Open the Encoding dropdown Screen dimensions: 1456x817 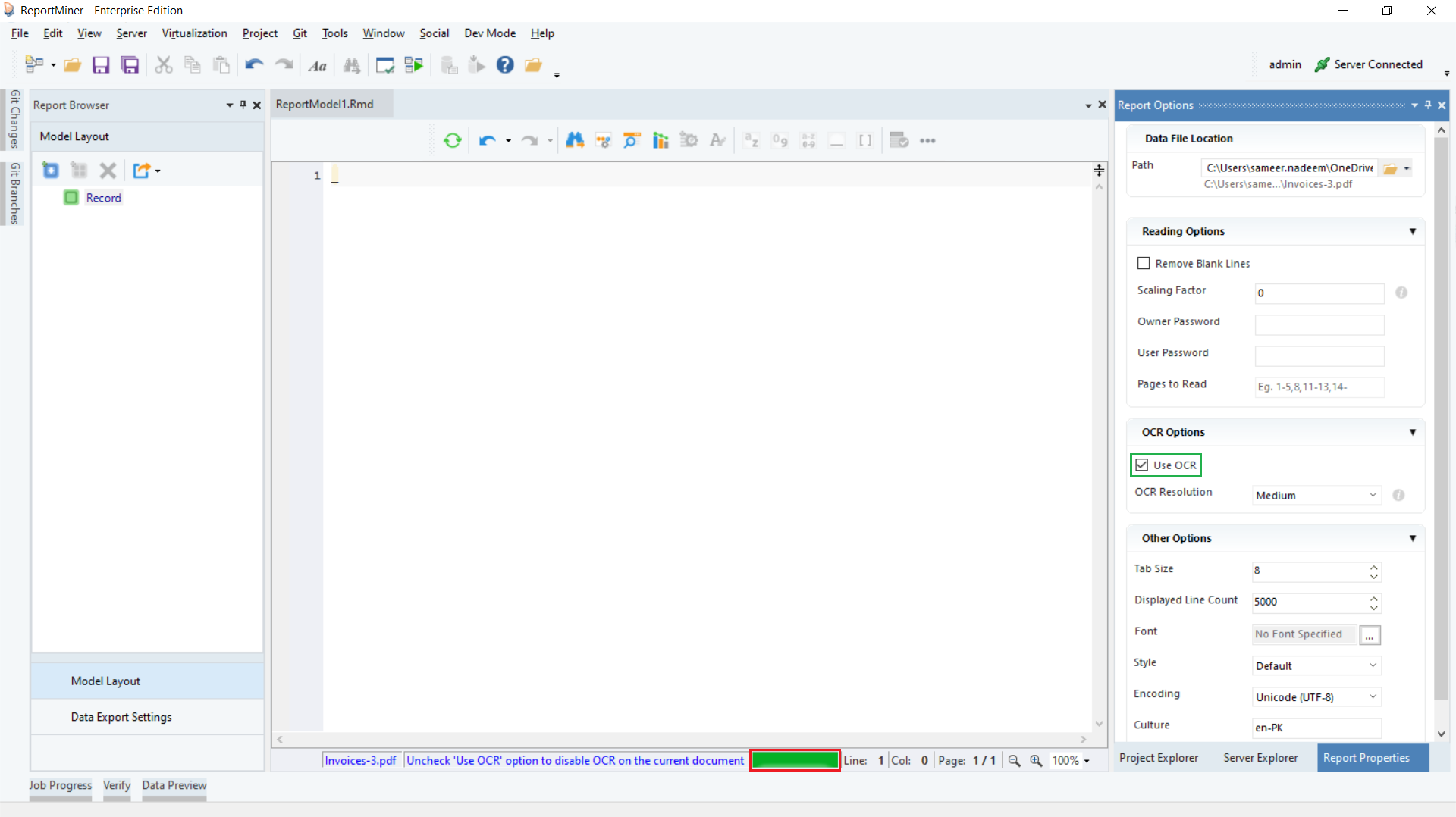click(x=1316, y=696)
